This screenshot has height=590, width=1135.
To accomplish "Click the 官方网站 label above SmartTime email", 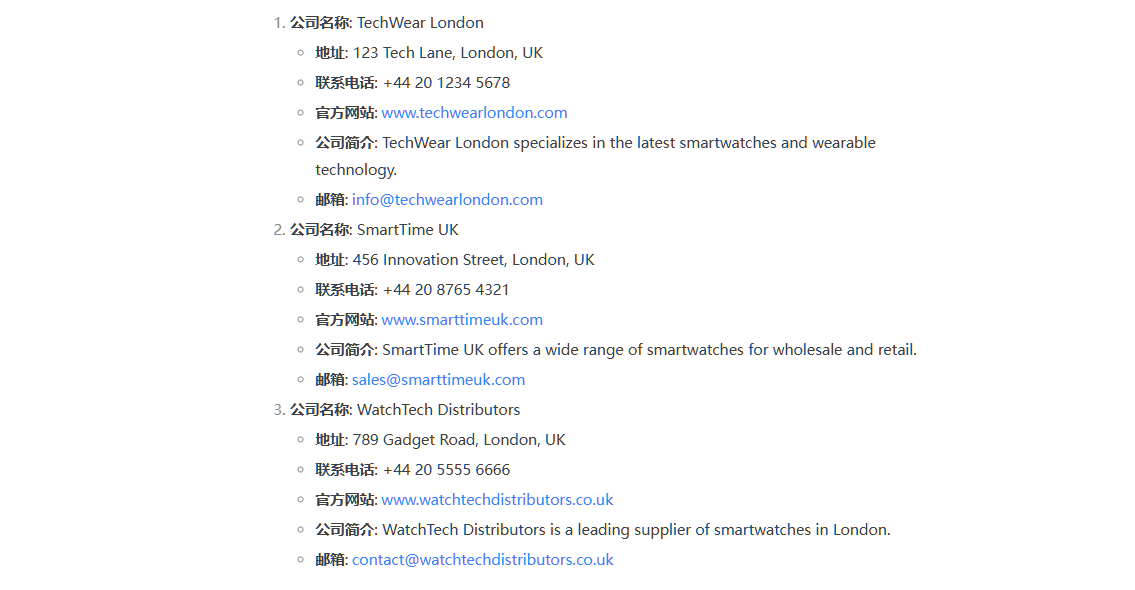I will [345, 320].
